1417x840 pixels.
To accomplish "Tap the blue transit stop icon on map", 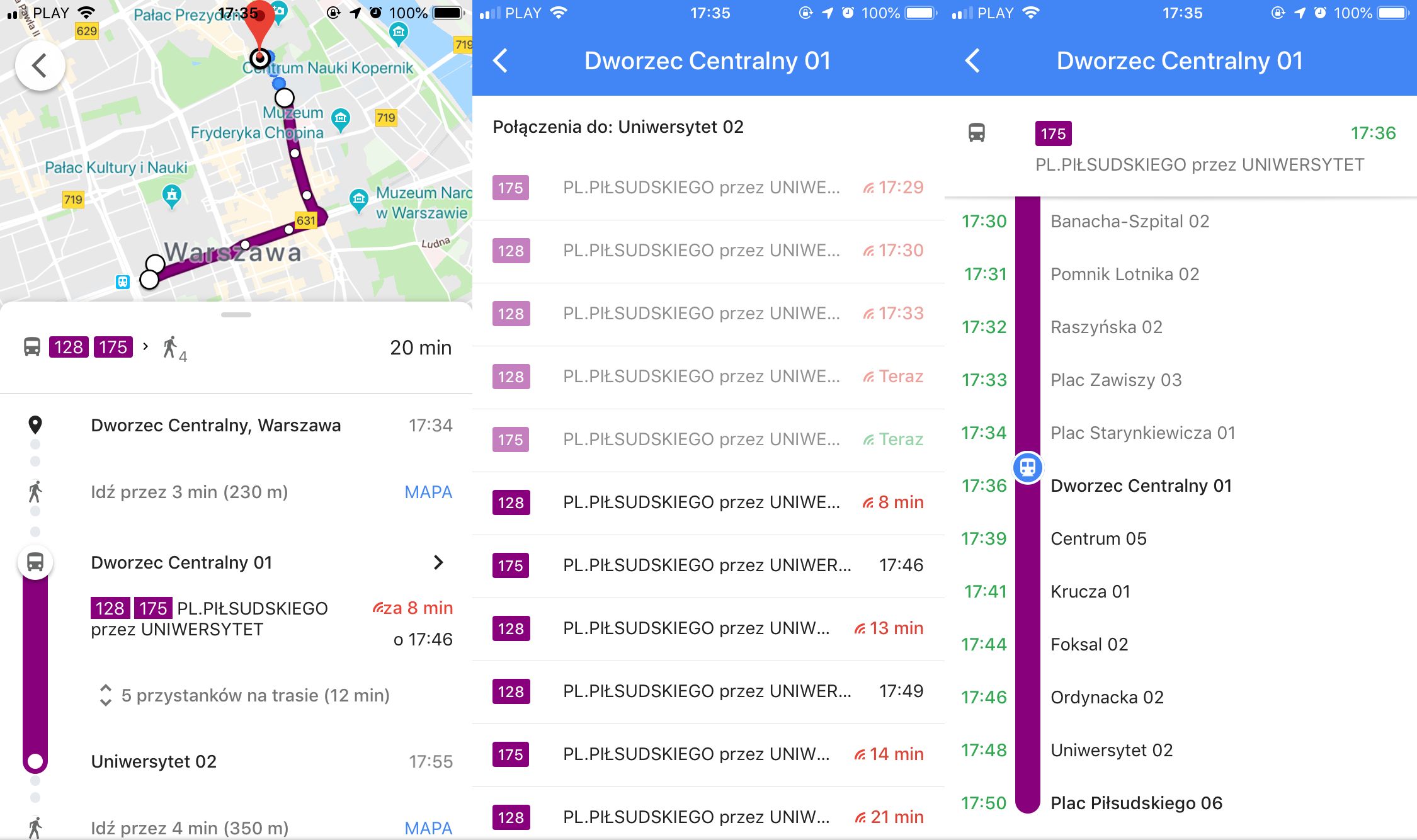I will tap(122, 281).
